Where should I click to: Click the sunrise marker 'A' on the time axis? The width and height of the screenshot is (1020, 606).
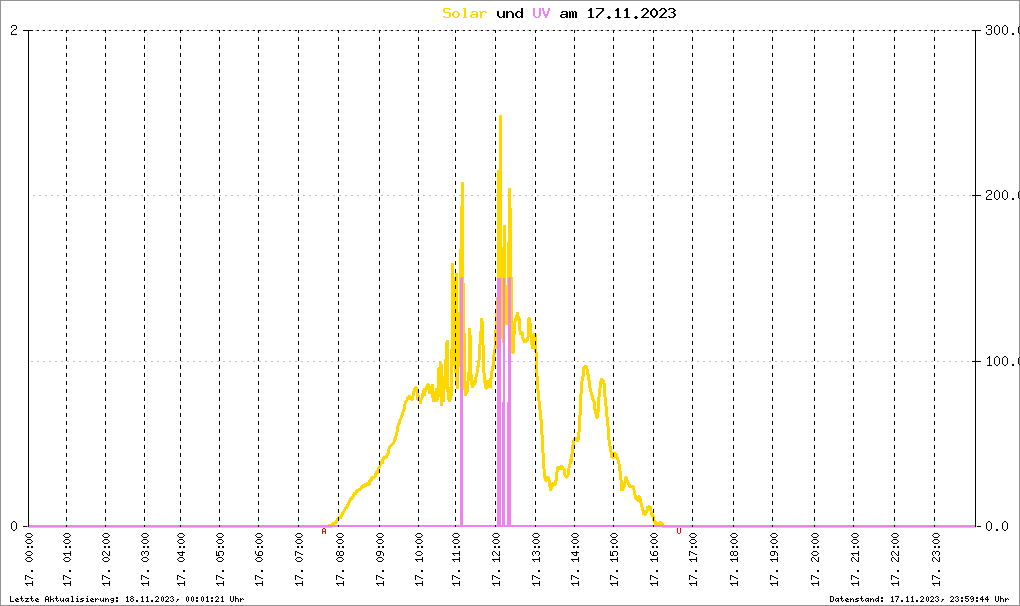(323, 531)
